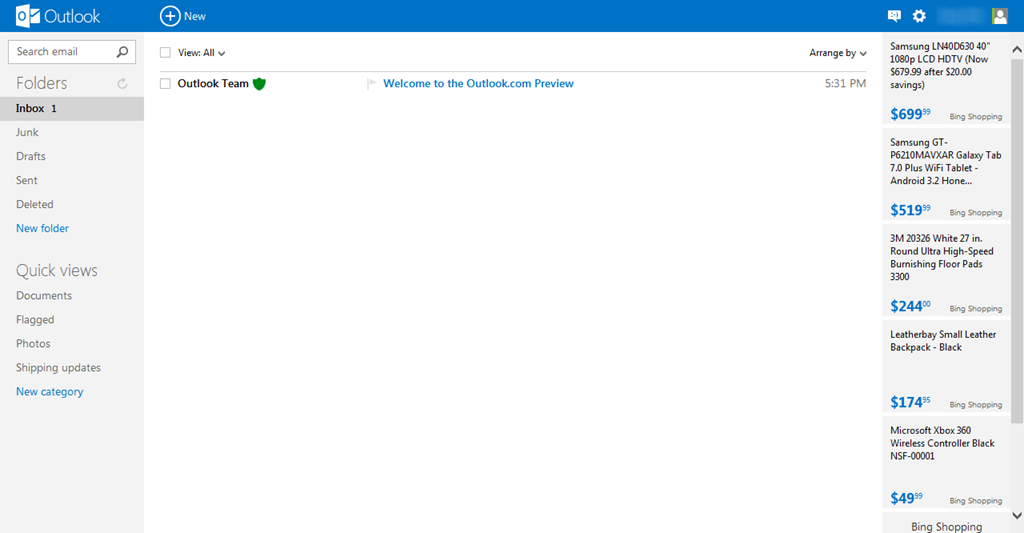Click the New message plus icon
The width and height of the screenshot is (1024, 533).
[170, 16]
